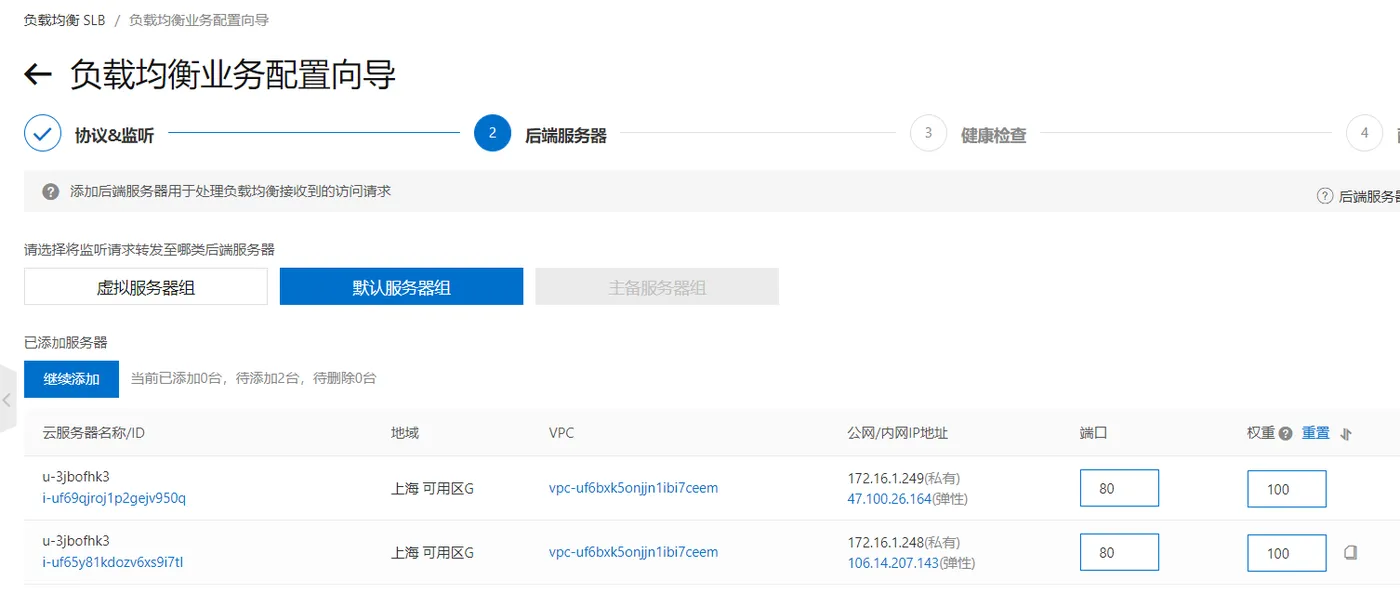Open elastic IP 106.14.207.143 link

point(893,563)
